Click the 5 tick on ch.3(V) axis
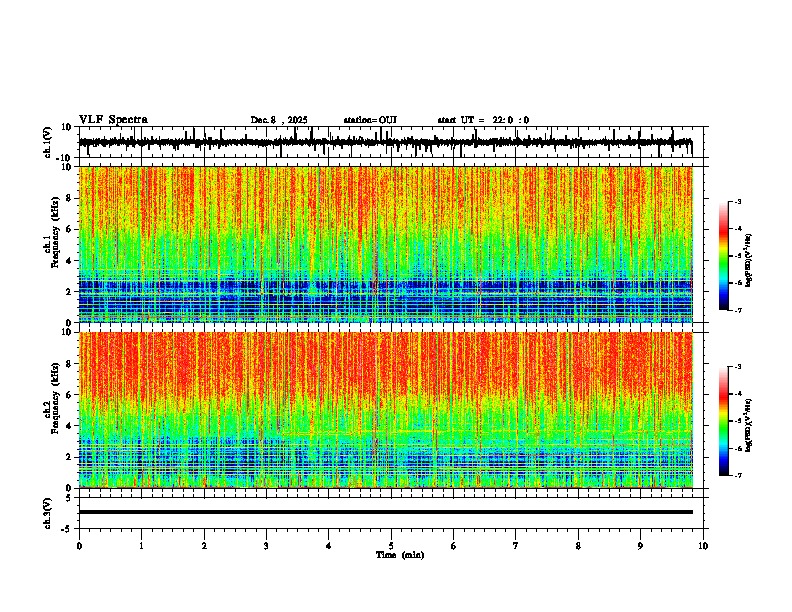 [x=69, y=498]
